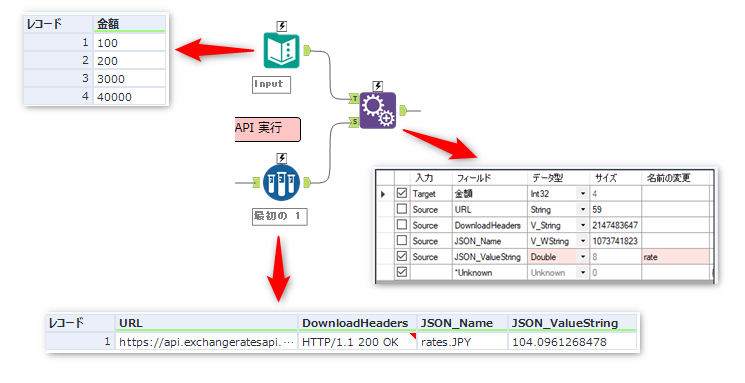Viewport: 745px width, 383px height.
Task: Click the T input anchor of Append Fields
Action: point(354,99)
